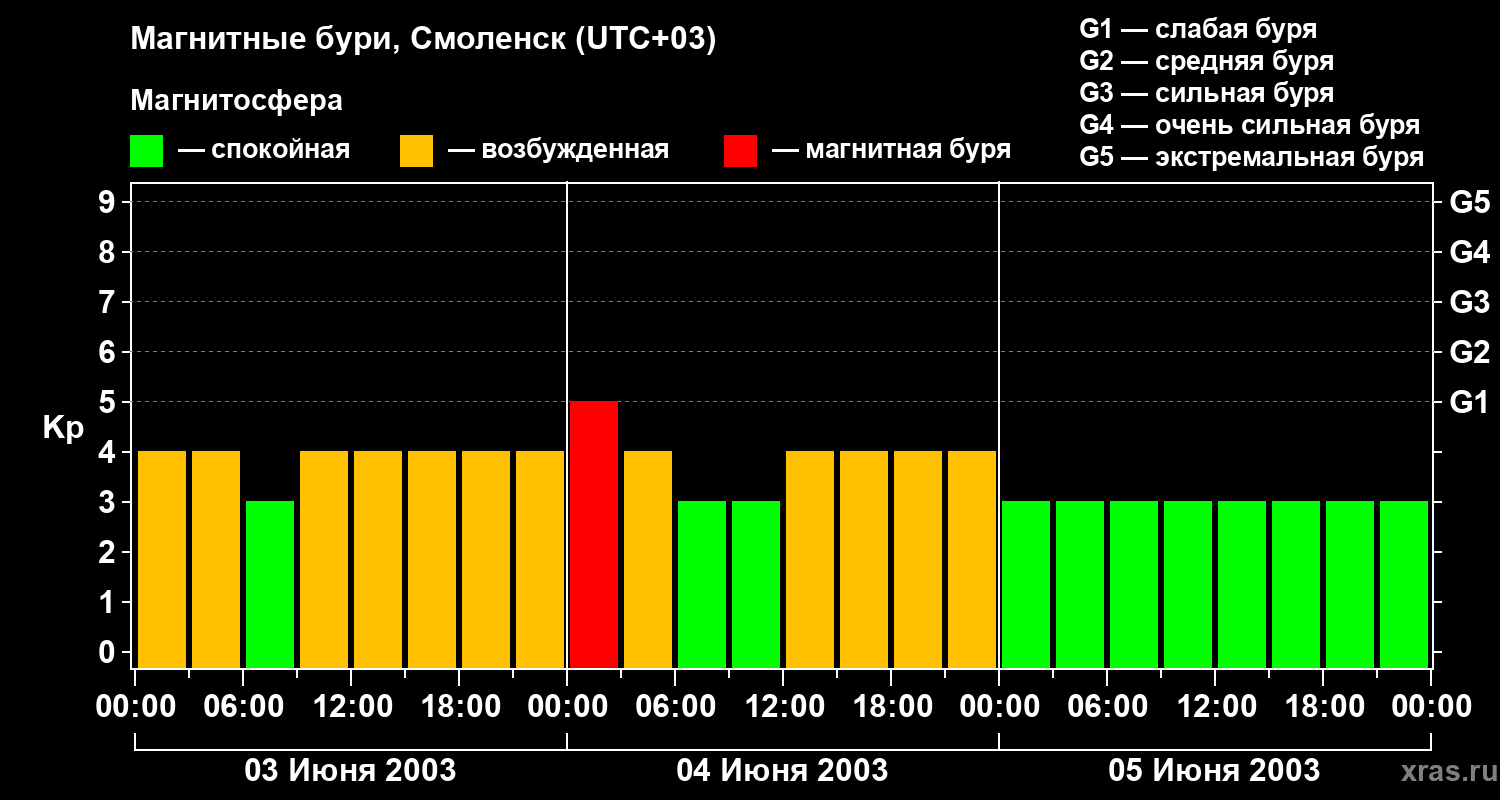
Task: Click the title 'Магнитные бури, Смоленск (UTC+03)'
Action: click(x=424, y=40)
